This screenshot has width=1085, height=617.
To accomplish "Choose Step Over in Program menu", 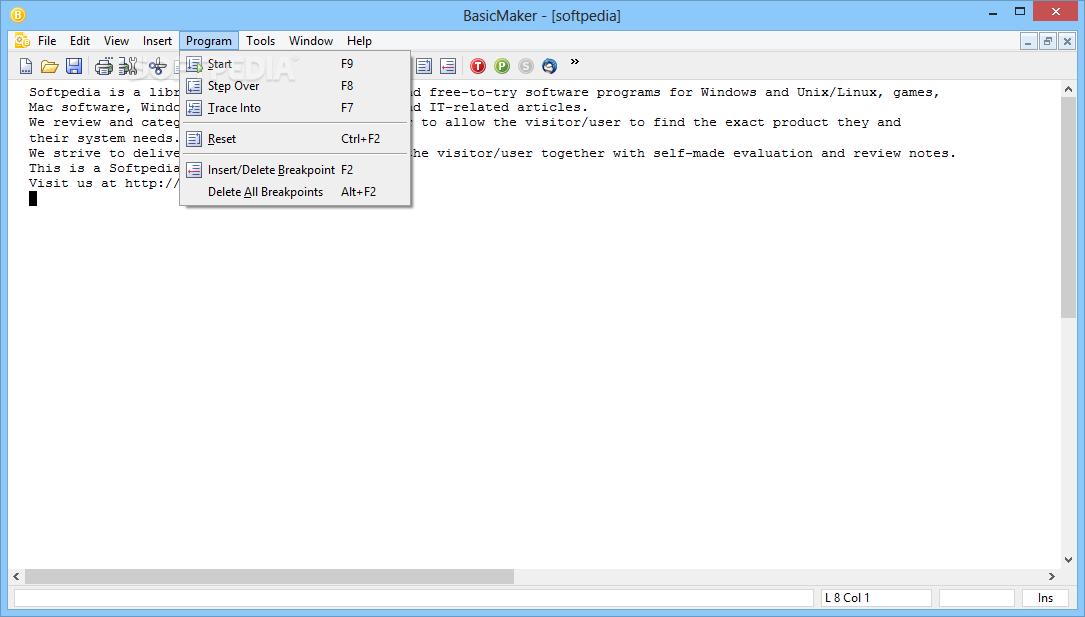I will (x=295, y=86).
